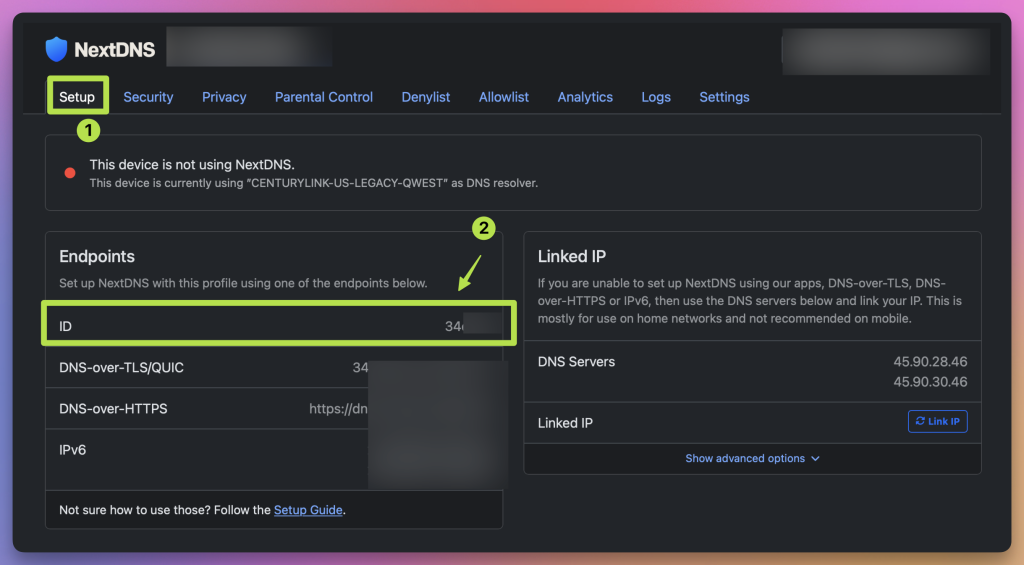Follow the Setup Guide link
The height and width of the screenshot is (565, 1024).
308,510
